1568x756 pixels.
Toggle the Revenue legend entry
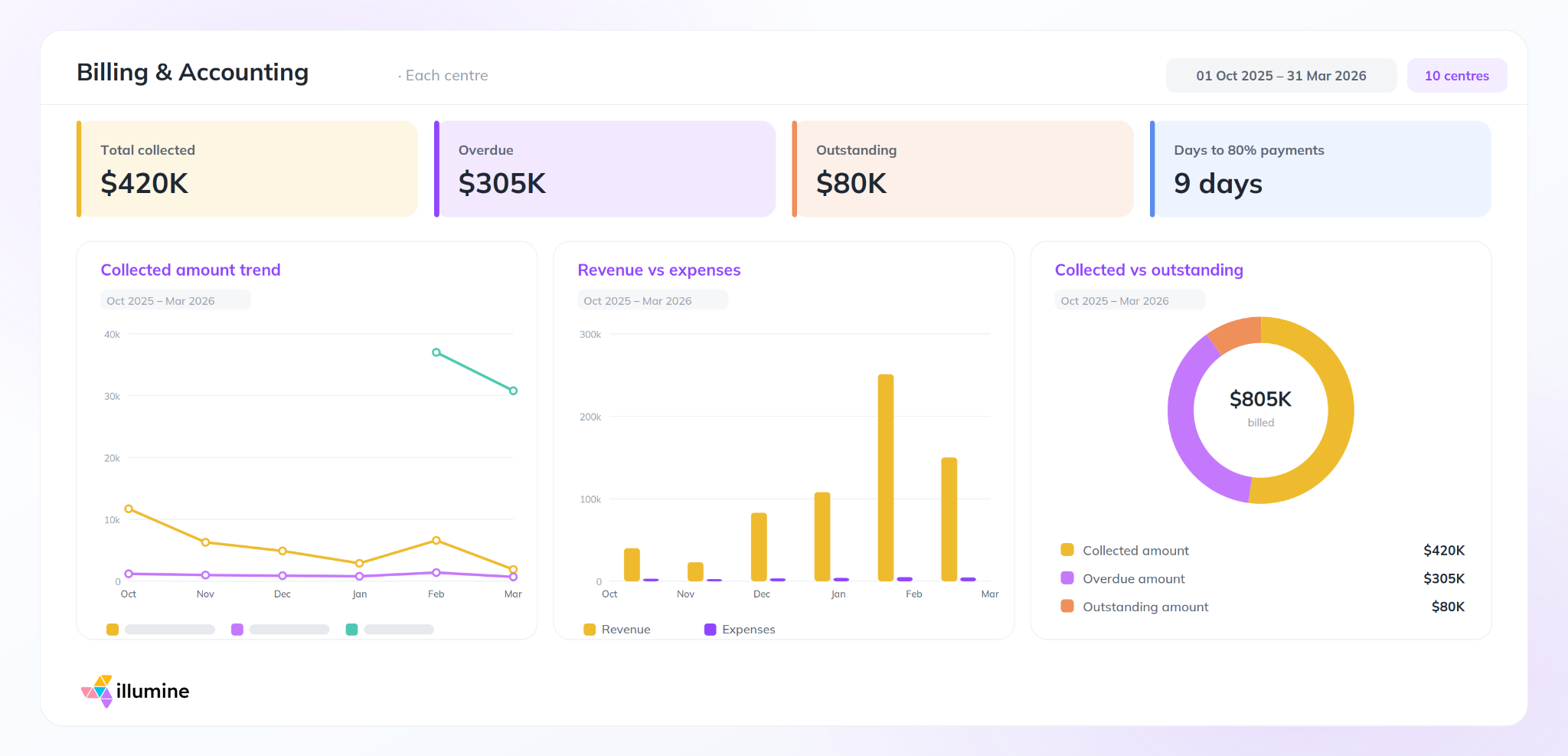pyautogui.click(x=617, y=630)
